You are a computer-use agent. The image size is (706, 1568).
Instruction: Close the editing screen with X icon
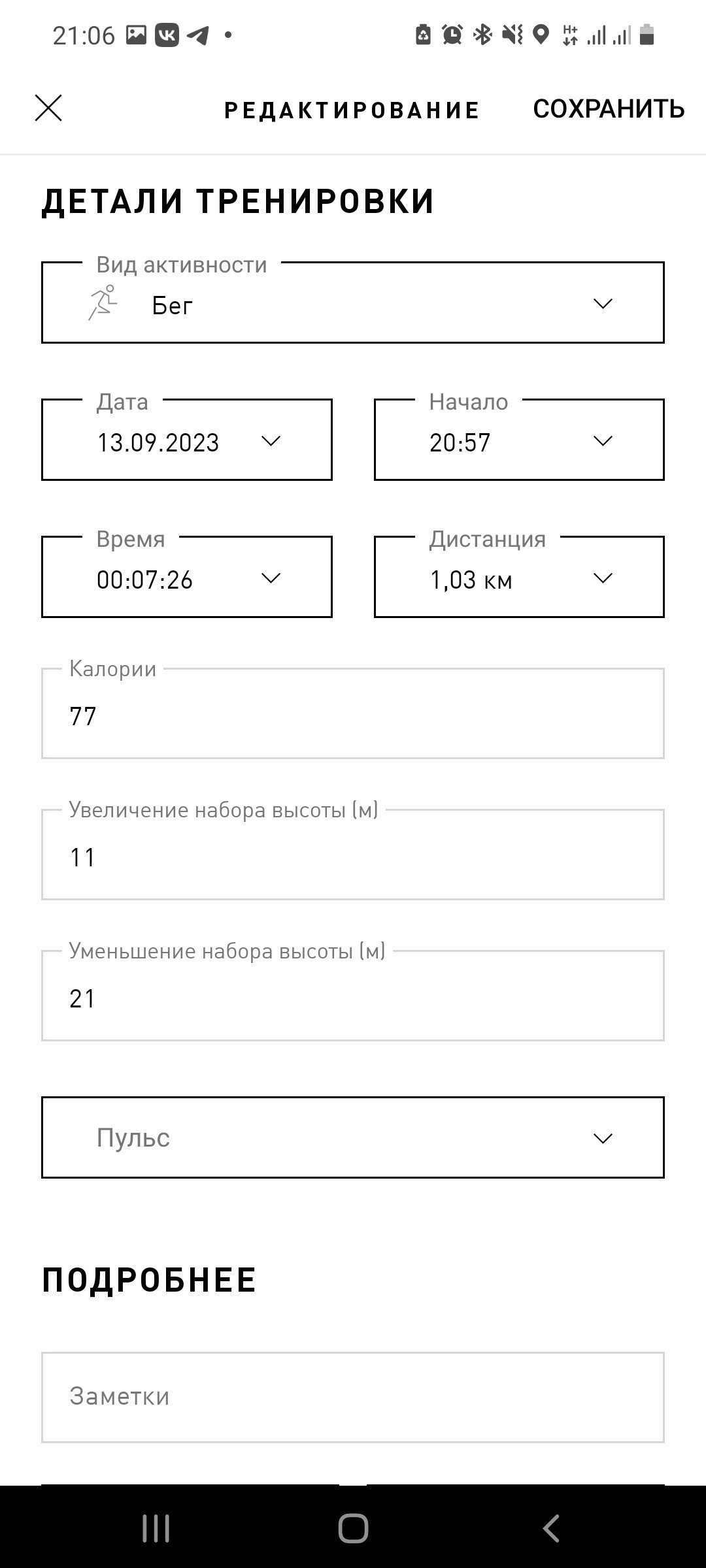(48, 108)
